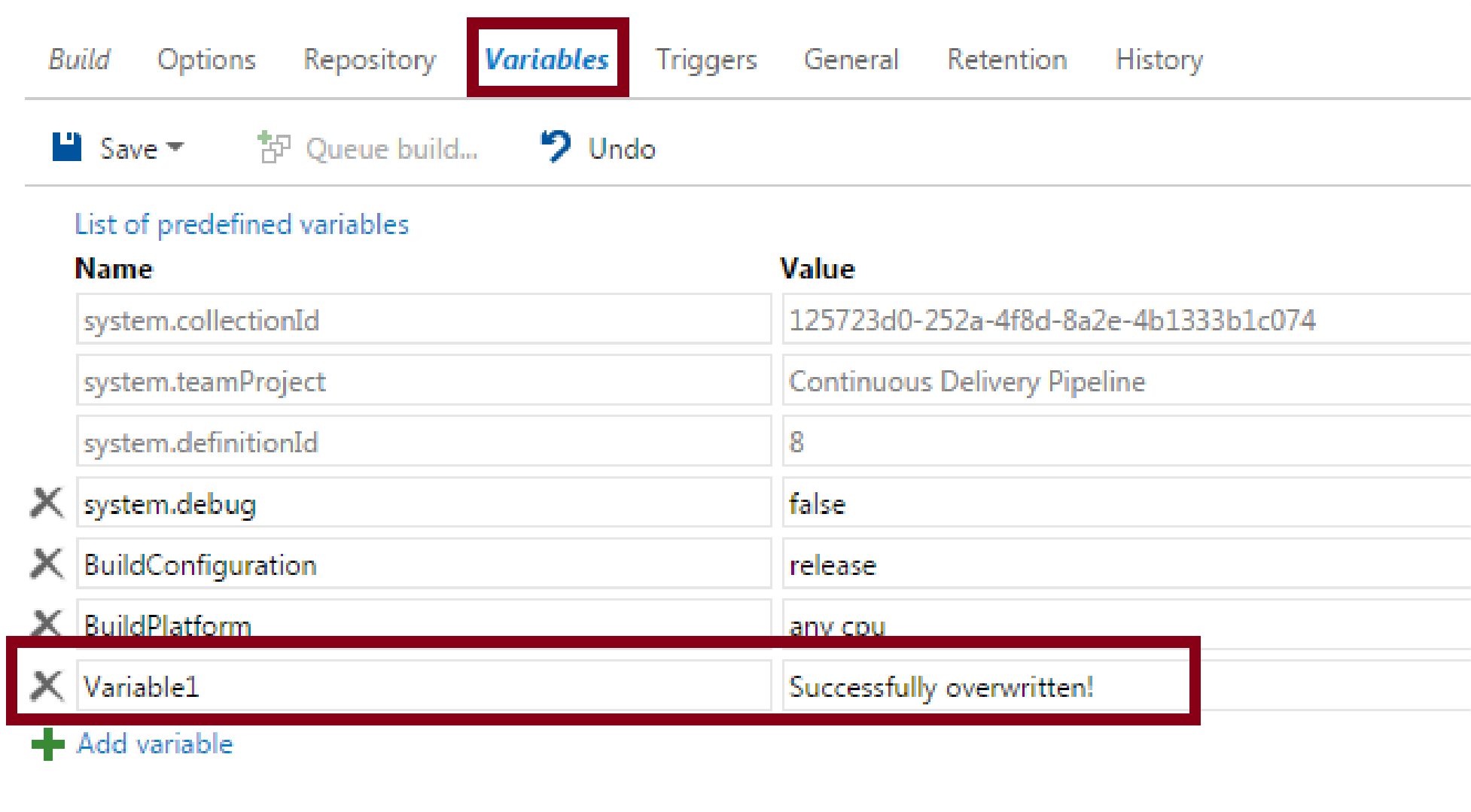Click the green plus to add a variable
The height and width of the screenshot is (812, 1471).
pyautogui.click(x=47, y=744)
